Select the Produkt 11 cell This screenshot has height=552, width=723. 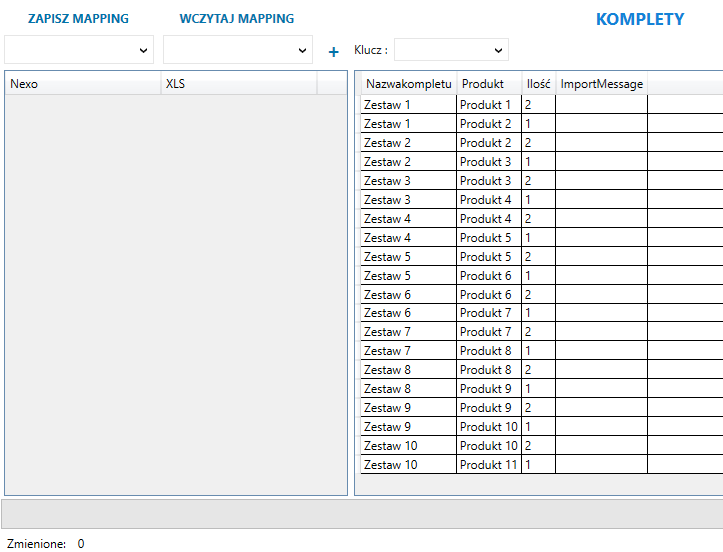click(488, 465)
